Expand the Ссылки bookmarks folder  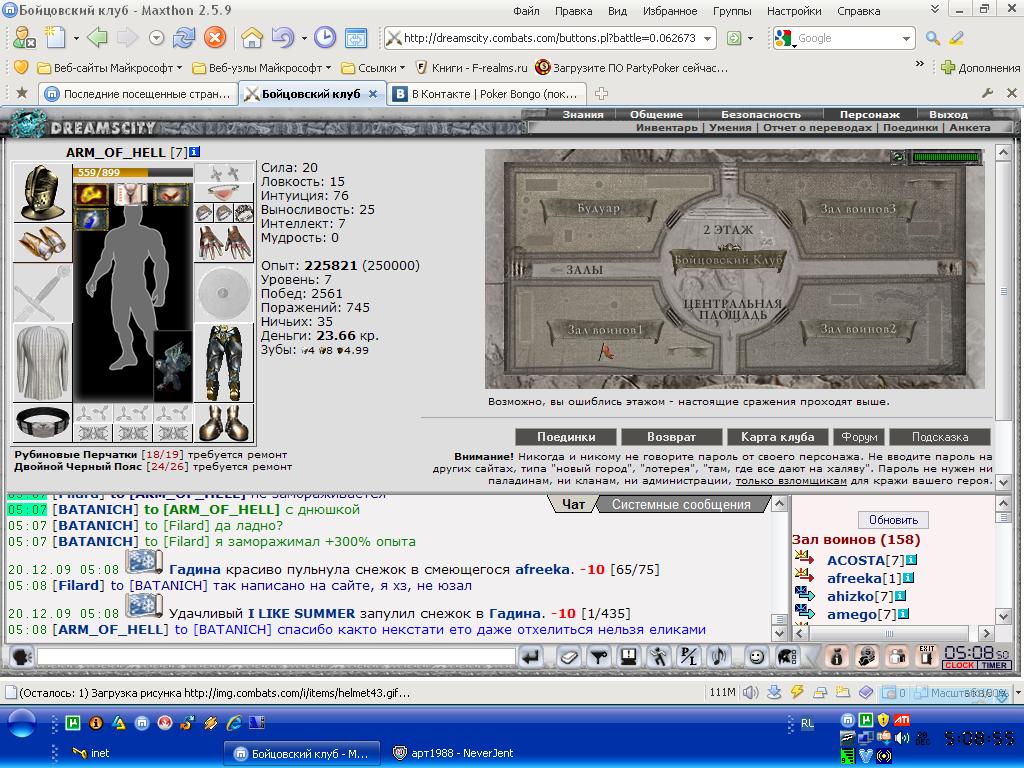click(x=374, y=68)
